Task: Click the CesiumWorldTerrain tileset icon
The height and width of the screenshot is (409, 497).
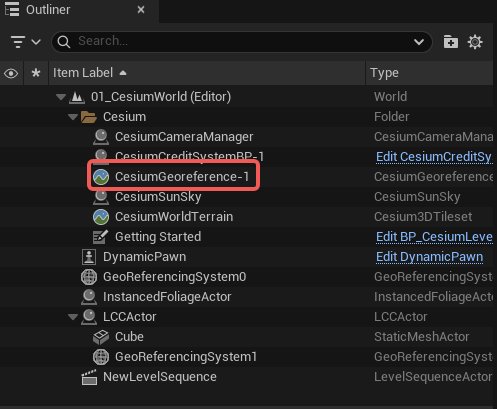Action: click(101, 217)
